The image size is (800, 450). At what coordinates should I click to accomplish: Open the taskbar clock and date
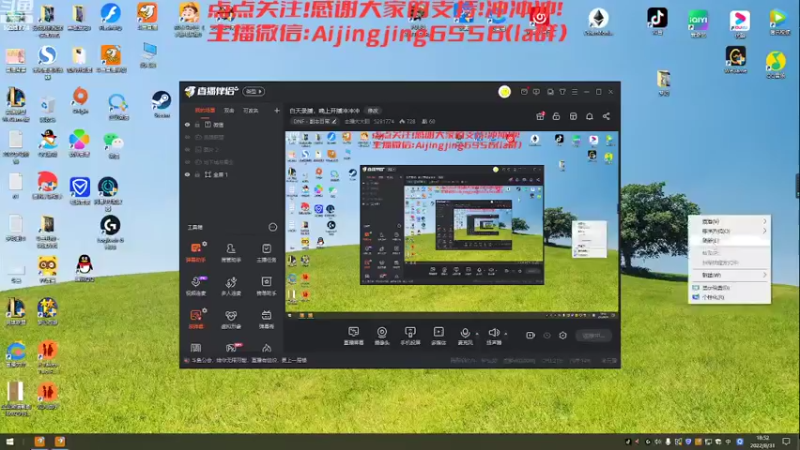pos(763,441)
